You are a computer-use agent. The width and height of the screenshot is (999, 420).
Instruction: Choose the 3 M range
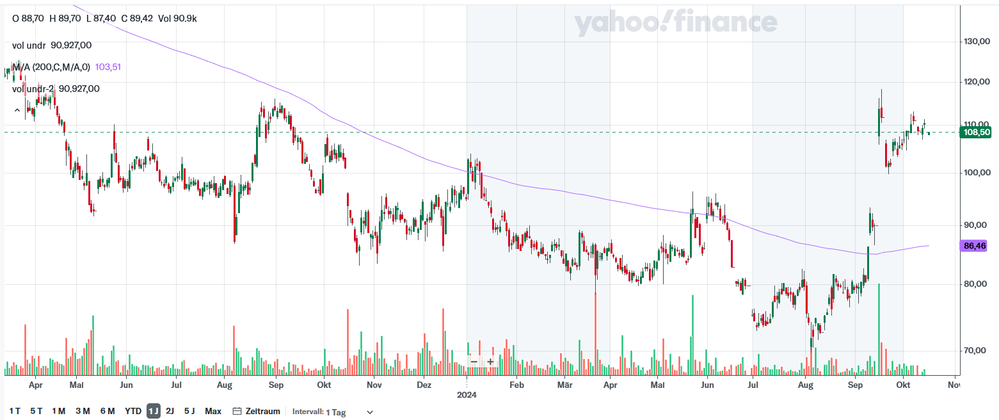[x=82, y=411]
